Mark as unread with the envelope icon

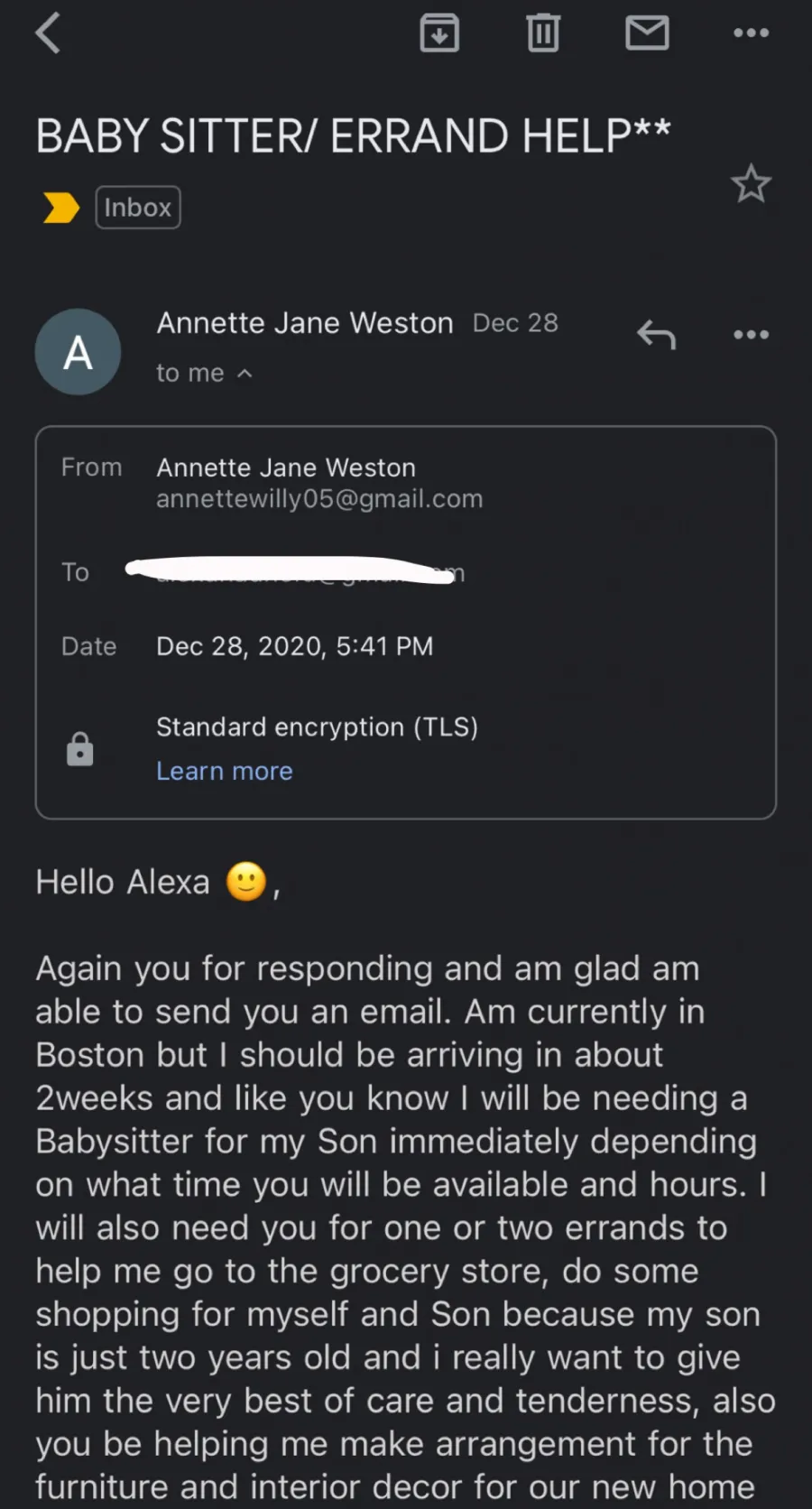pyautogui.click(x=647, y=33)
